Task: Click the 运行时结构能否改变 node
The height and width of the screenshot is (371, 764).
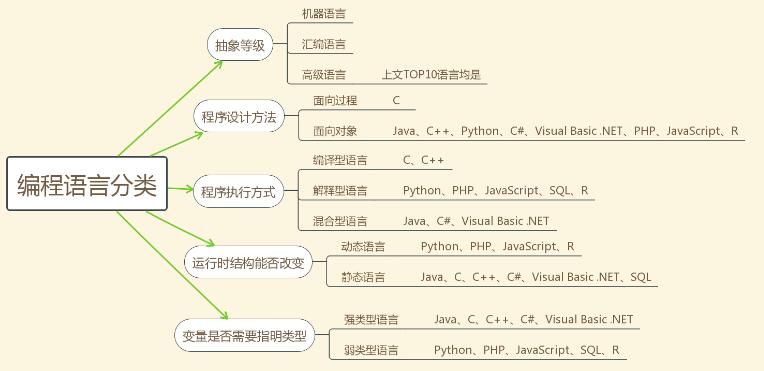Action: tap(248, 262)
